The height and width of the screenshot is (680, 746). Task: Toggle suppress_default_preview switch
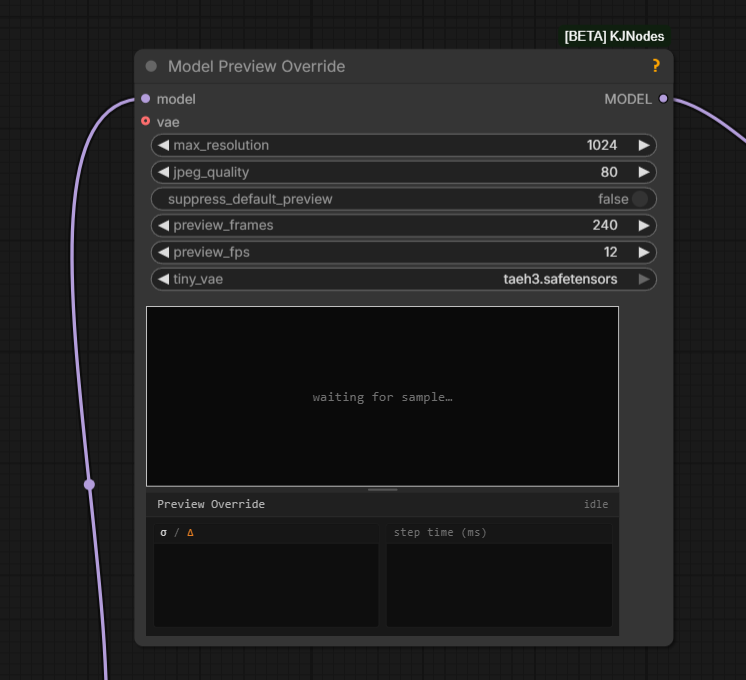[640, 199]
